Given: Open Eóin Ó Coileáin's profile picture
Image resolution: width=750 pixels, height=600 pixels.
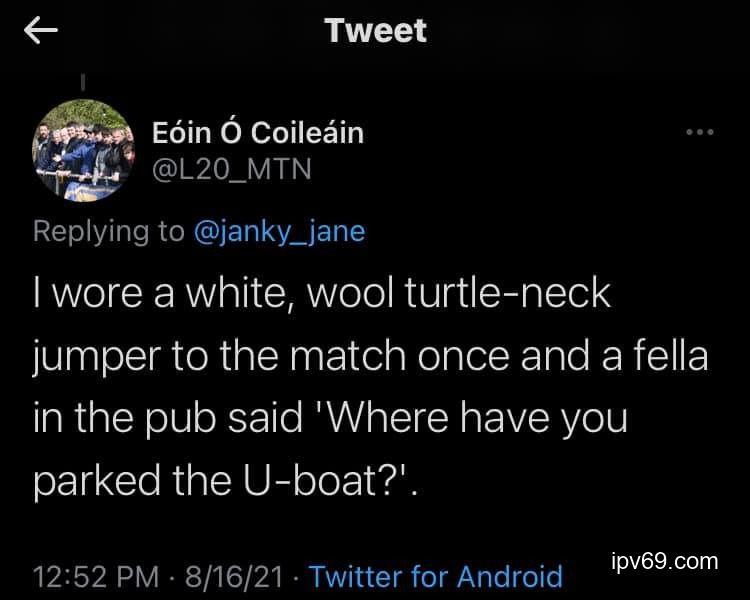Looking at the screenshot, I should (85, 148).
